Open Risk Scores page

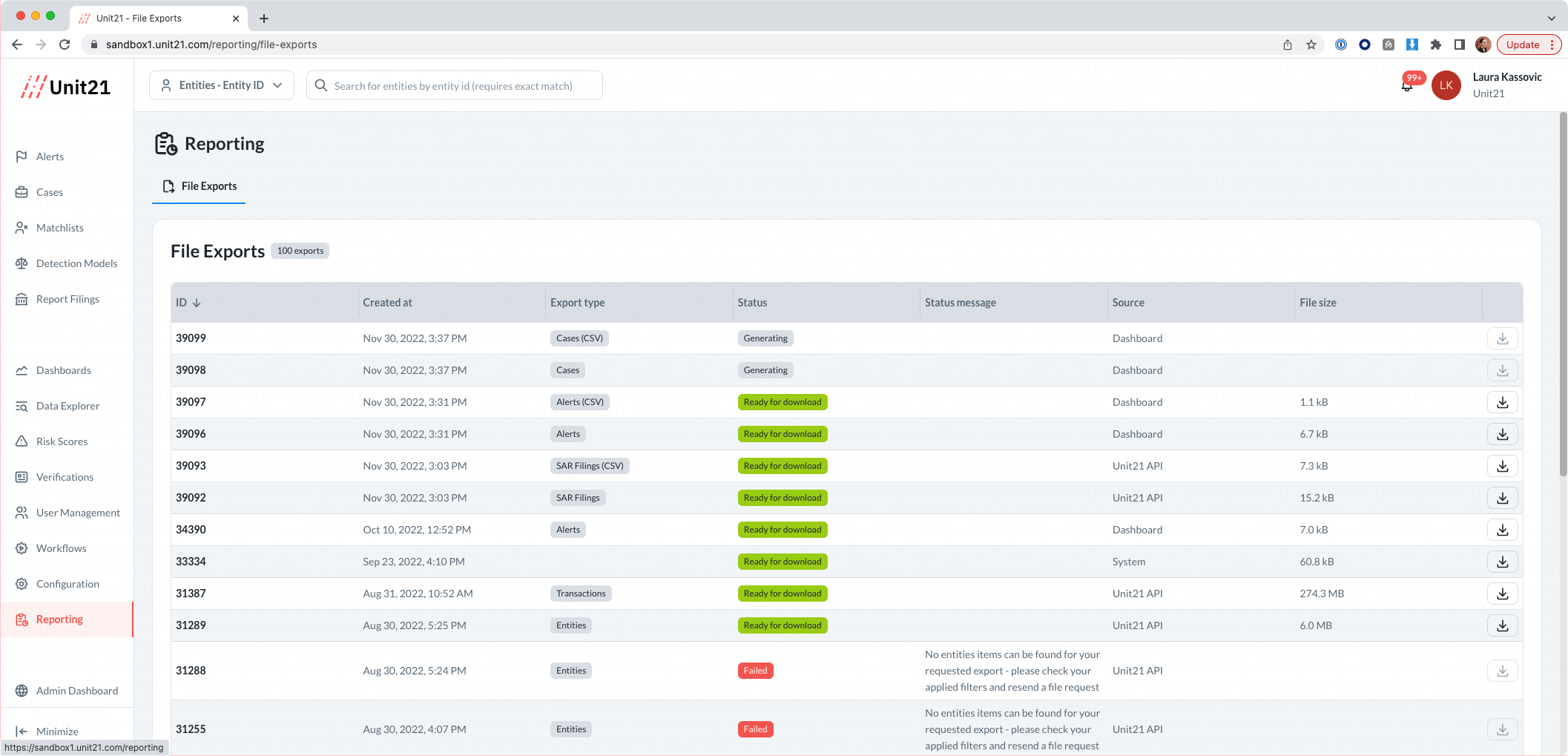click(x=62, y=441)
